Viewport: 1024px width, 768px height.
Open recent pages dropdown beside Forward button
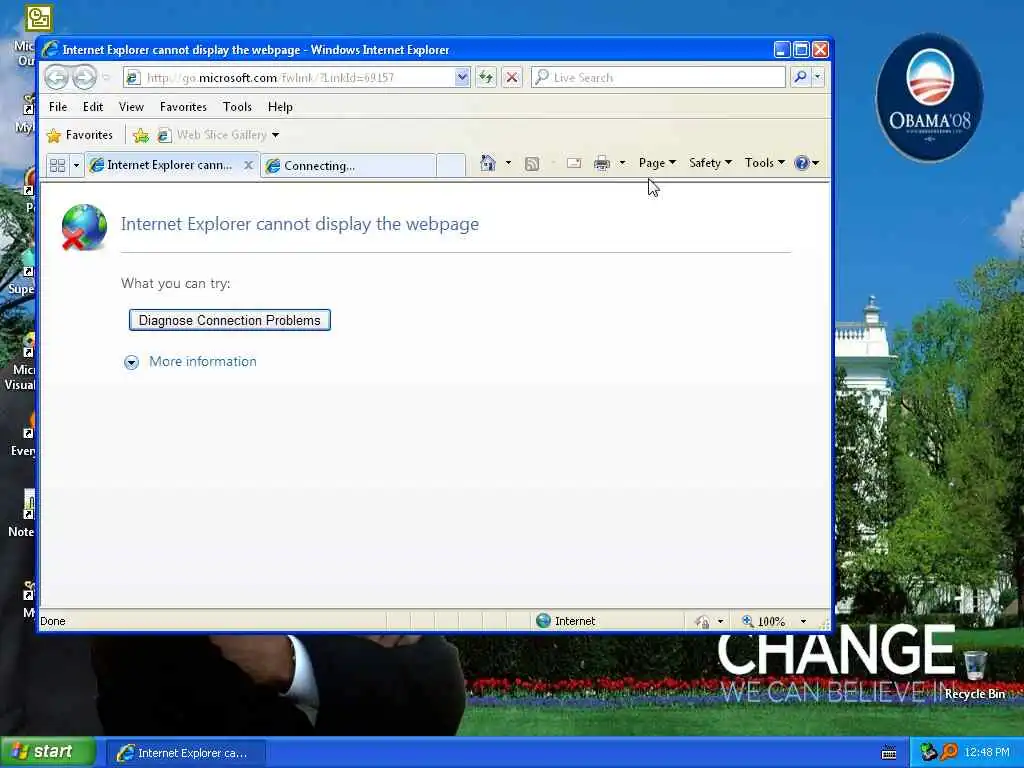(106, 78)
